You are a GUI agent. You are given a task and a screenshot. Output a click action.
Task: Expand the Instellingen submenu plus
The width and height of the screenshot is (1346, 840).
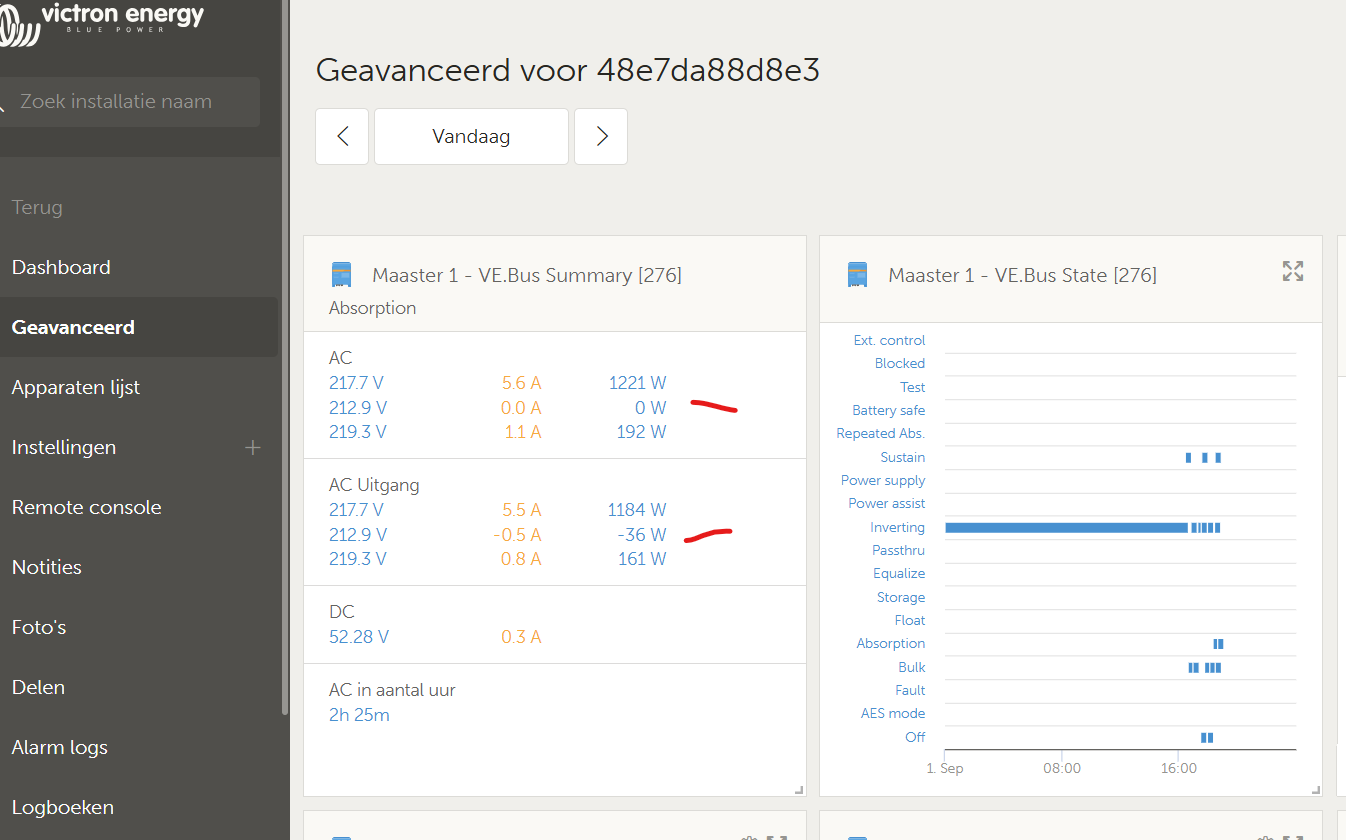click(x=253, y=447)
